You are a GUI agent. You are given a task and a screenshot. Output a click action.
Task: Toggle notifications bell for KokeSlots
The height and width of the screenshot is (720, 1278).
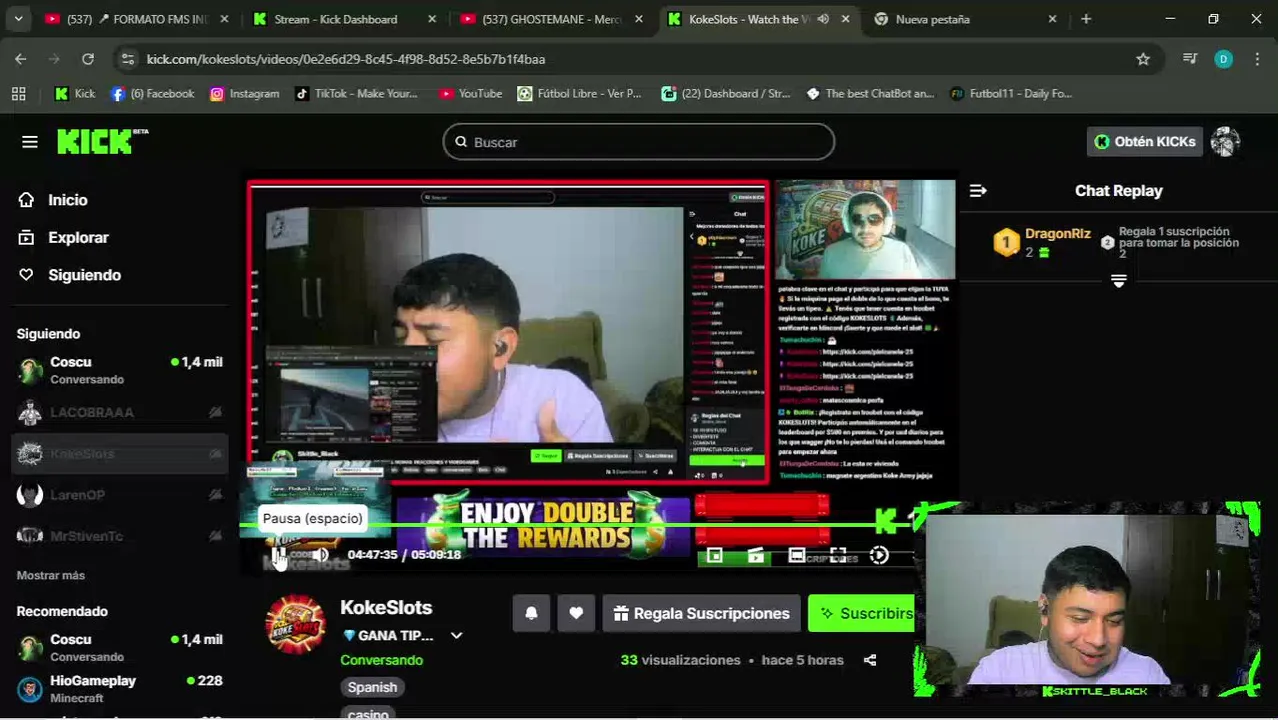click(x=531, y=613)
